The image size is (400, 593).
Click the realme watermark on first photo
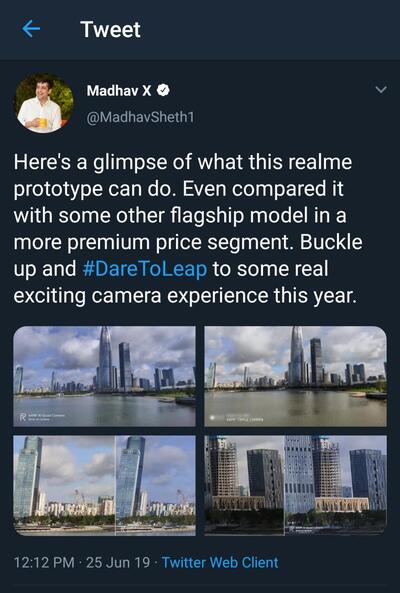pos(42,417)
